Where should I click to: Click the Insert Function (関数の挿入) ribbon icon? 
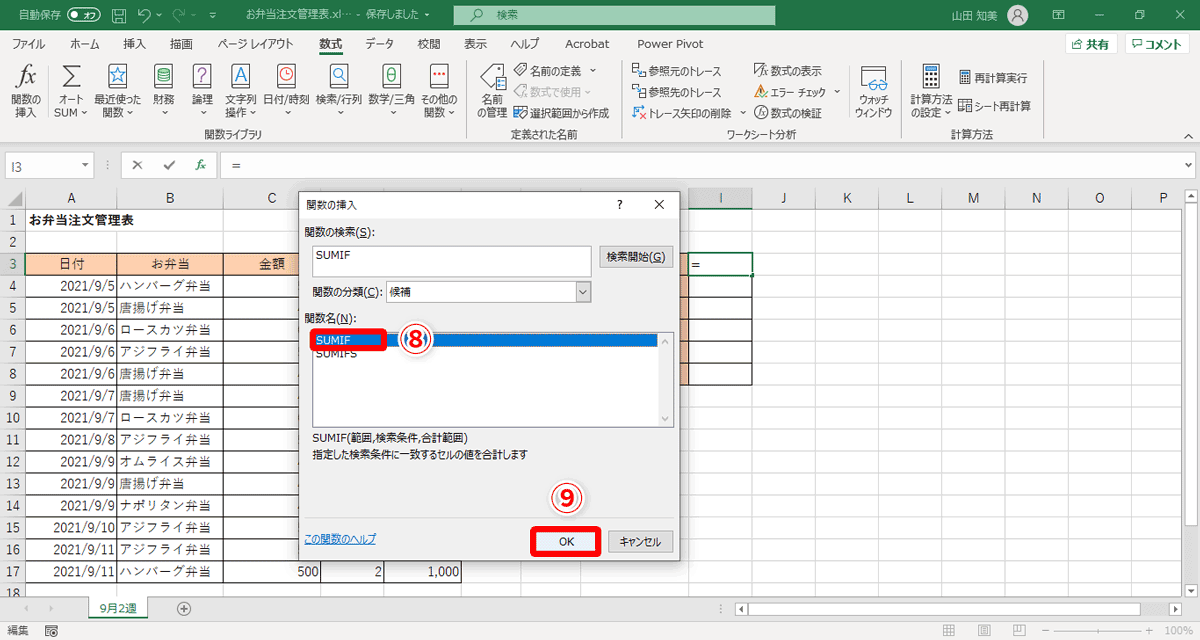tap(26, 91)
